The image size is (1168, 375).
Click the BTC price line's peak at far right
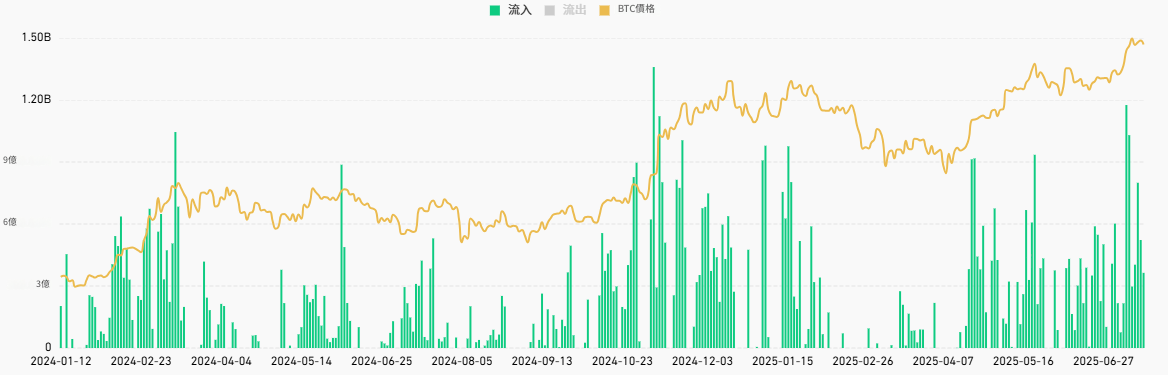point(1132,40)
